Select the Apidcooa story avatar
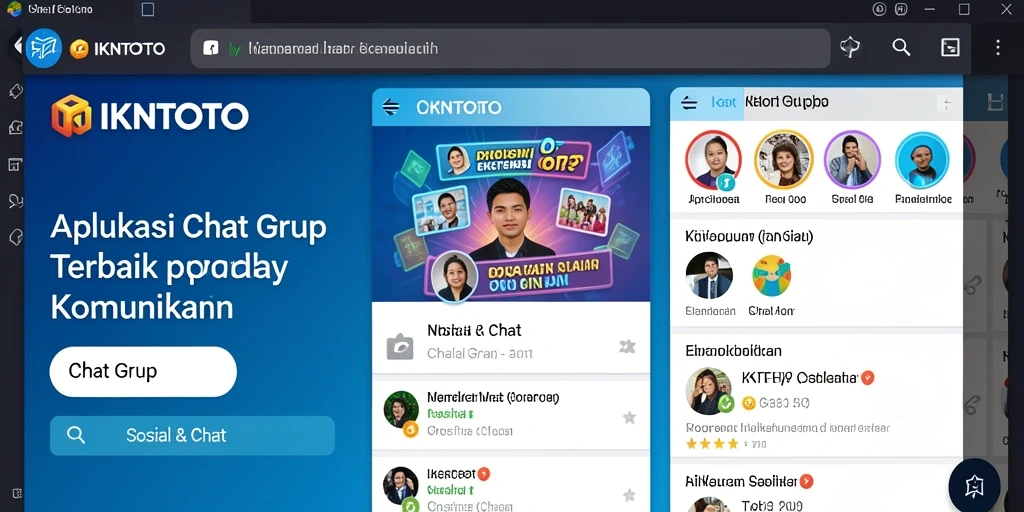 (713, 160)
